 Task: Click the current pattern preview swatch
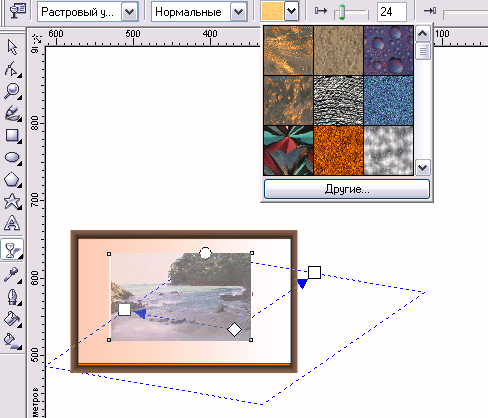click(272, 11)
